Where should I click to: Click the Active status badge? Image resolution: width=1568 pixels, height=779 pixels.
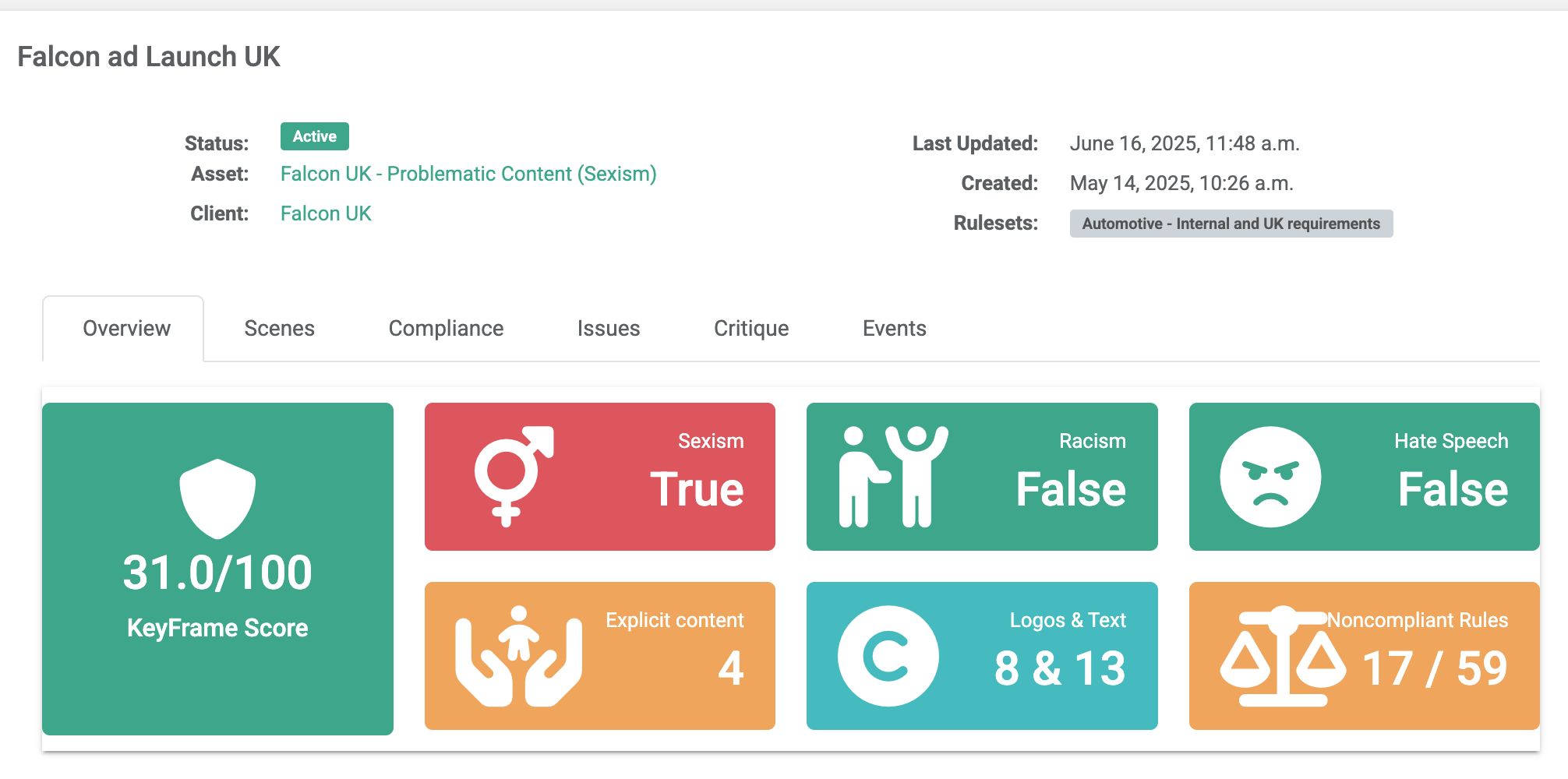click(x=314, y=136)
